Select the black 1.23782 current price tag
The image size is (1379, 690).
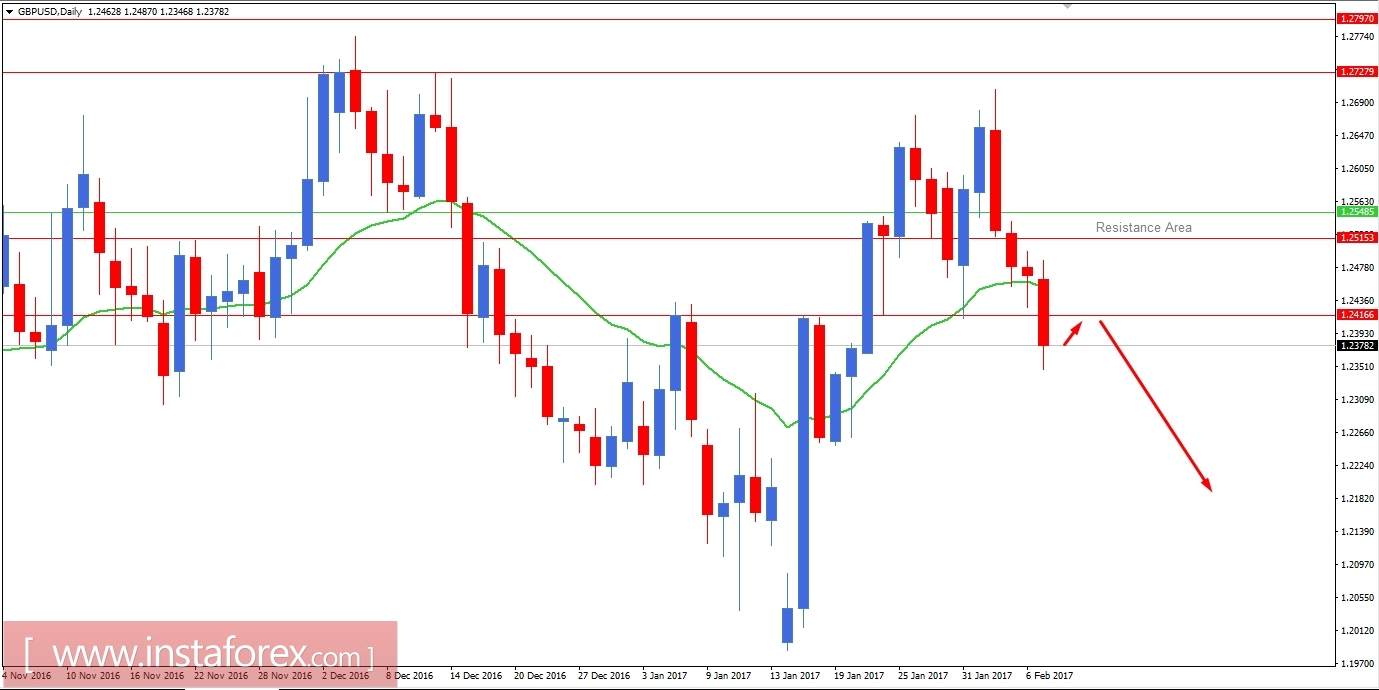point(1355,344)
